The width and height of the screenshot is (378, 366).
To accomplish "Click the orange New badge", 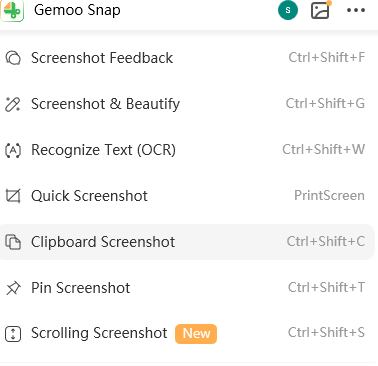I will [196, 334].
